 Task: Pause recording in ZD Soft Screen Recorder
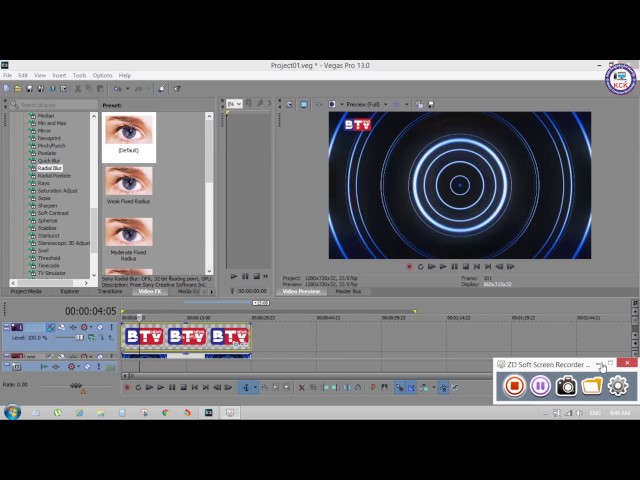[x=540, y=386]
